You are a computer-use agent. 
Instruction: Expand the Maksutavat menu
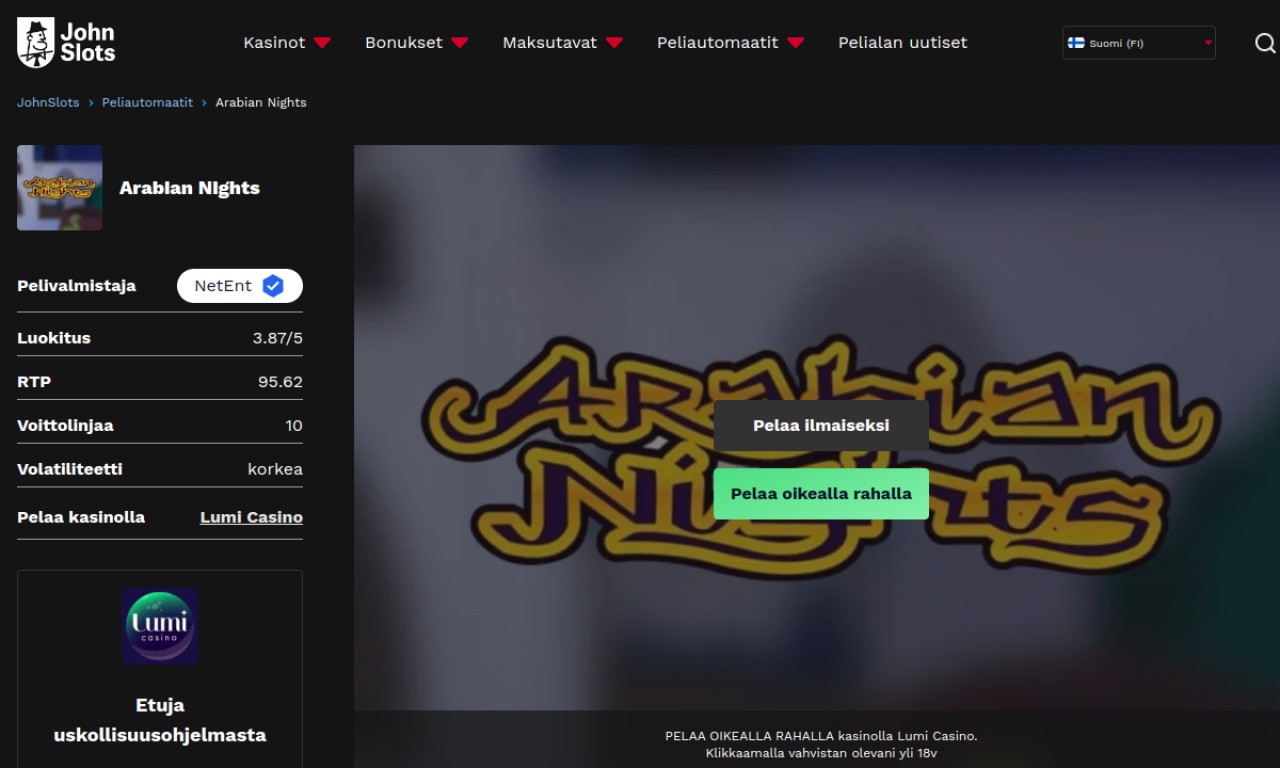[562, 42]
